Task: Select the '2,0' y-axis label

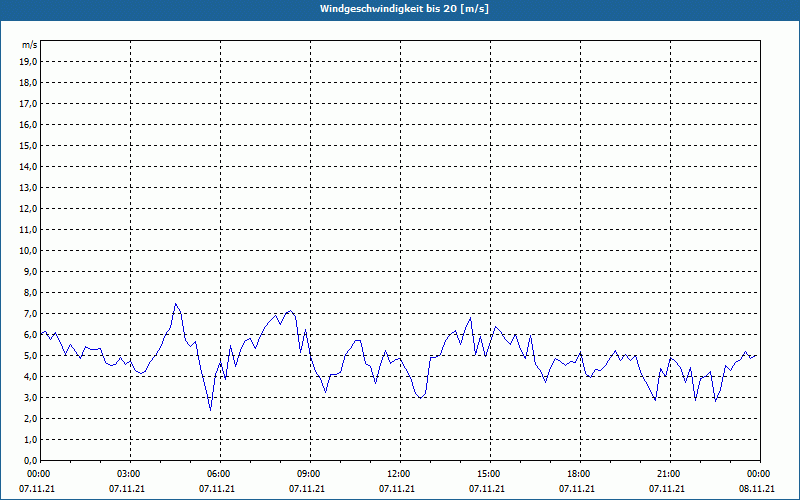Action: [30, 418]
